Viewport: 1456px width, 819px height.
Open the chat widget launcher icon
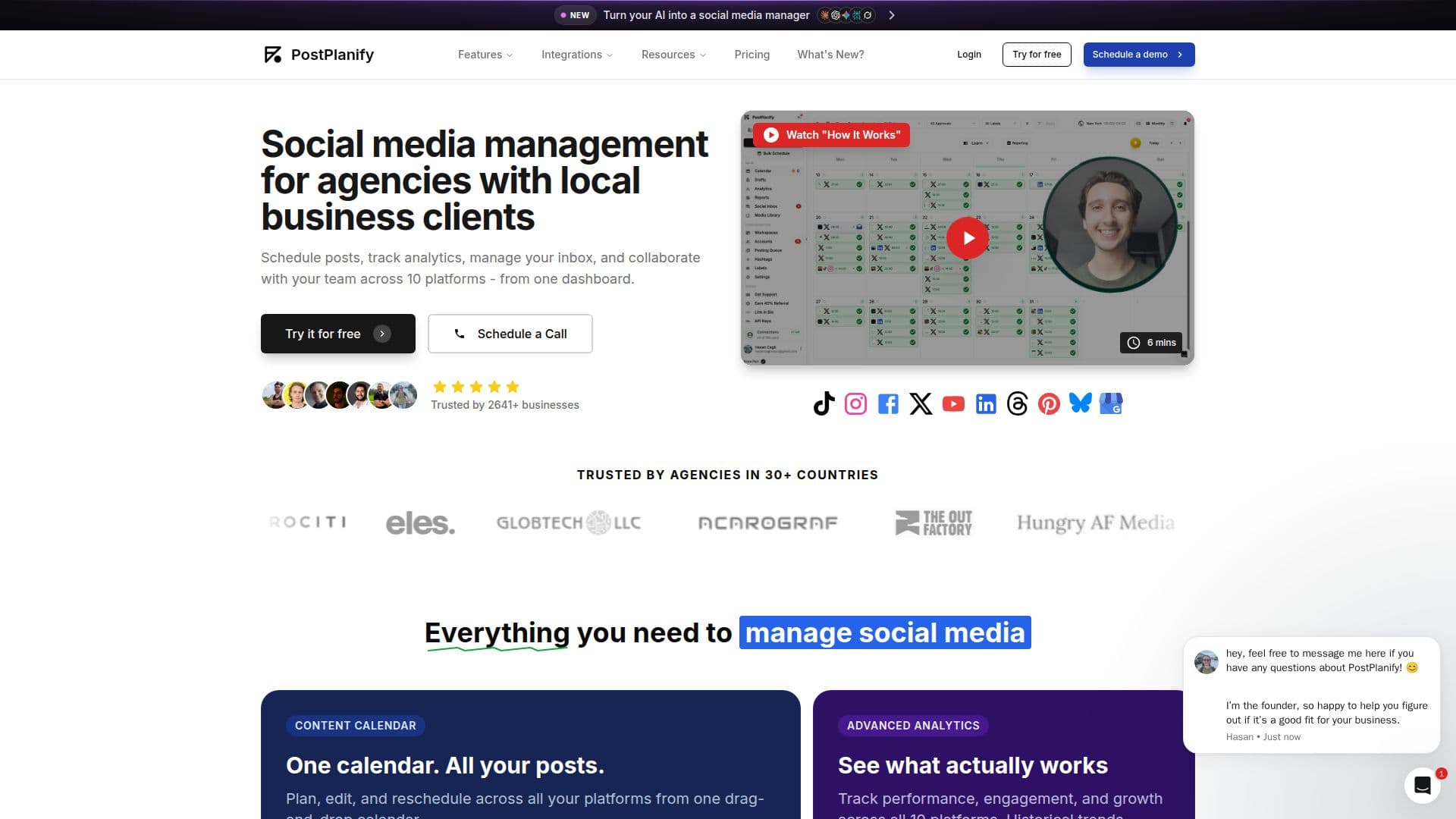1422,785
